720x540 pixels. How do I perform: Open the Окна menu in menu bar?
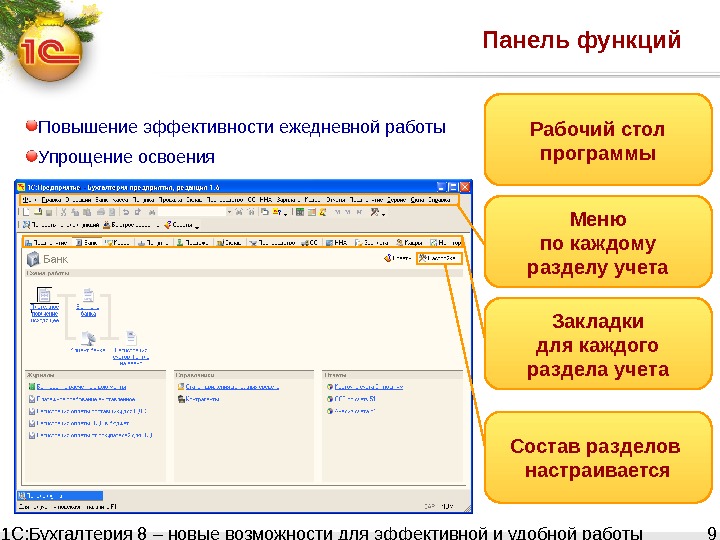(x=417, y=200)
